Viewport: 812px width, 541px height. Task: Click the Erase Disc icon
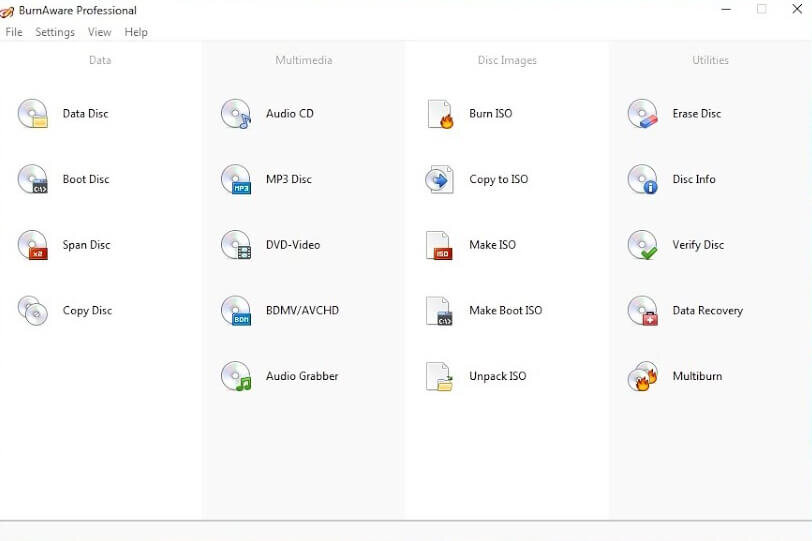[643, 114]
